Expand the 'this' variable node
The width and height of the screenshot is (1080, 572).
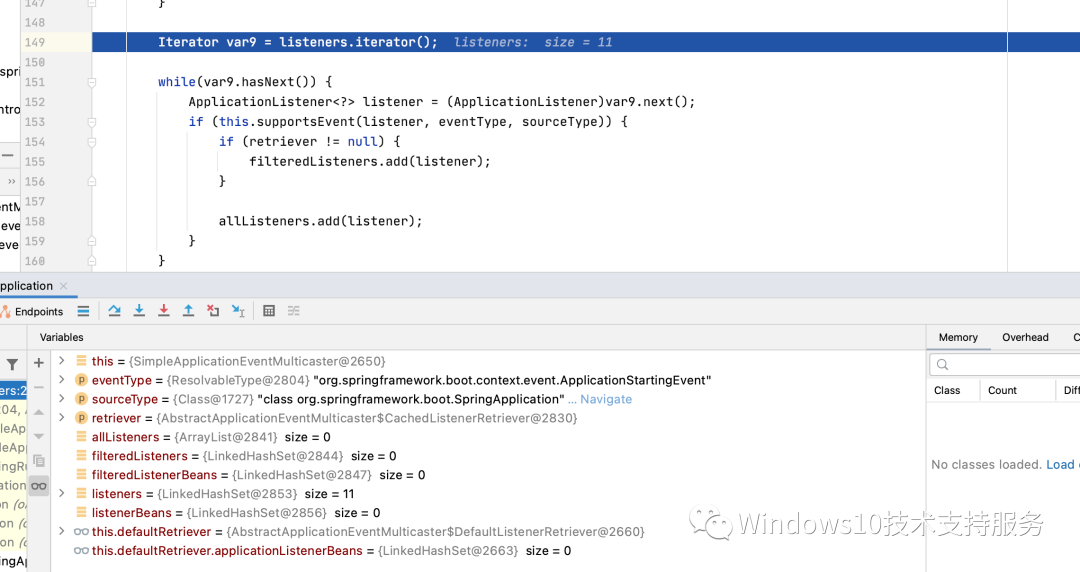pos(61,360)
